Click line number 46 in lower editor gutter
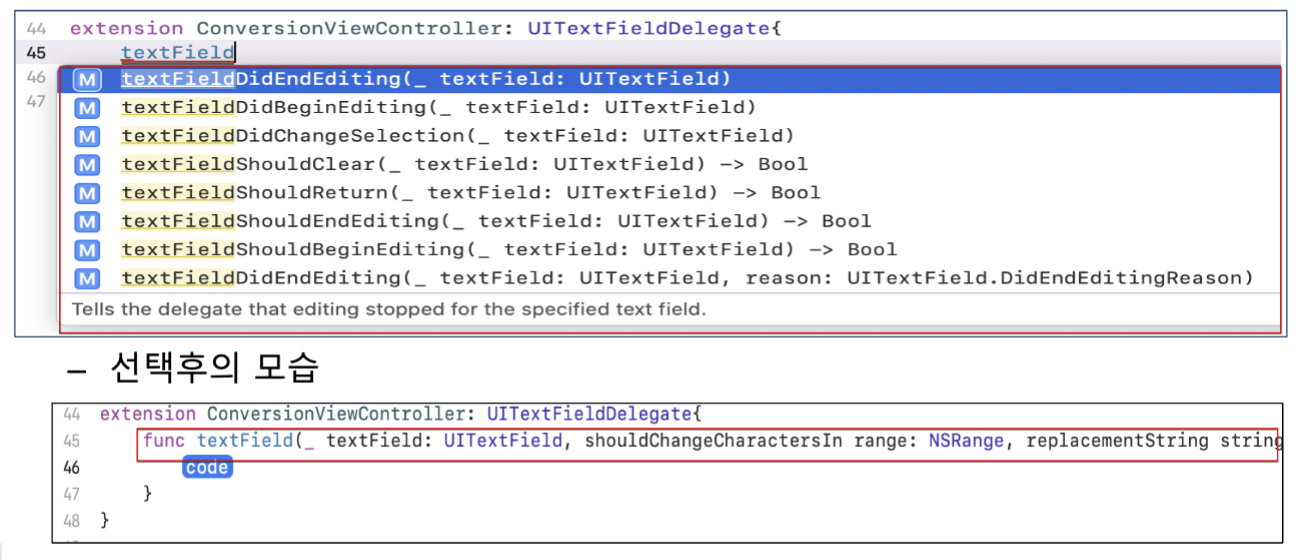 pos(71,467)
